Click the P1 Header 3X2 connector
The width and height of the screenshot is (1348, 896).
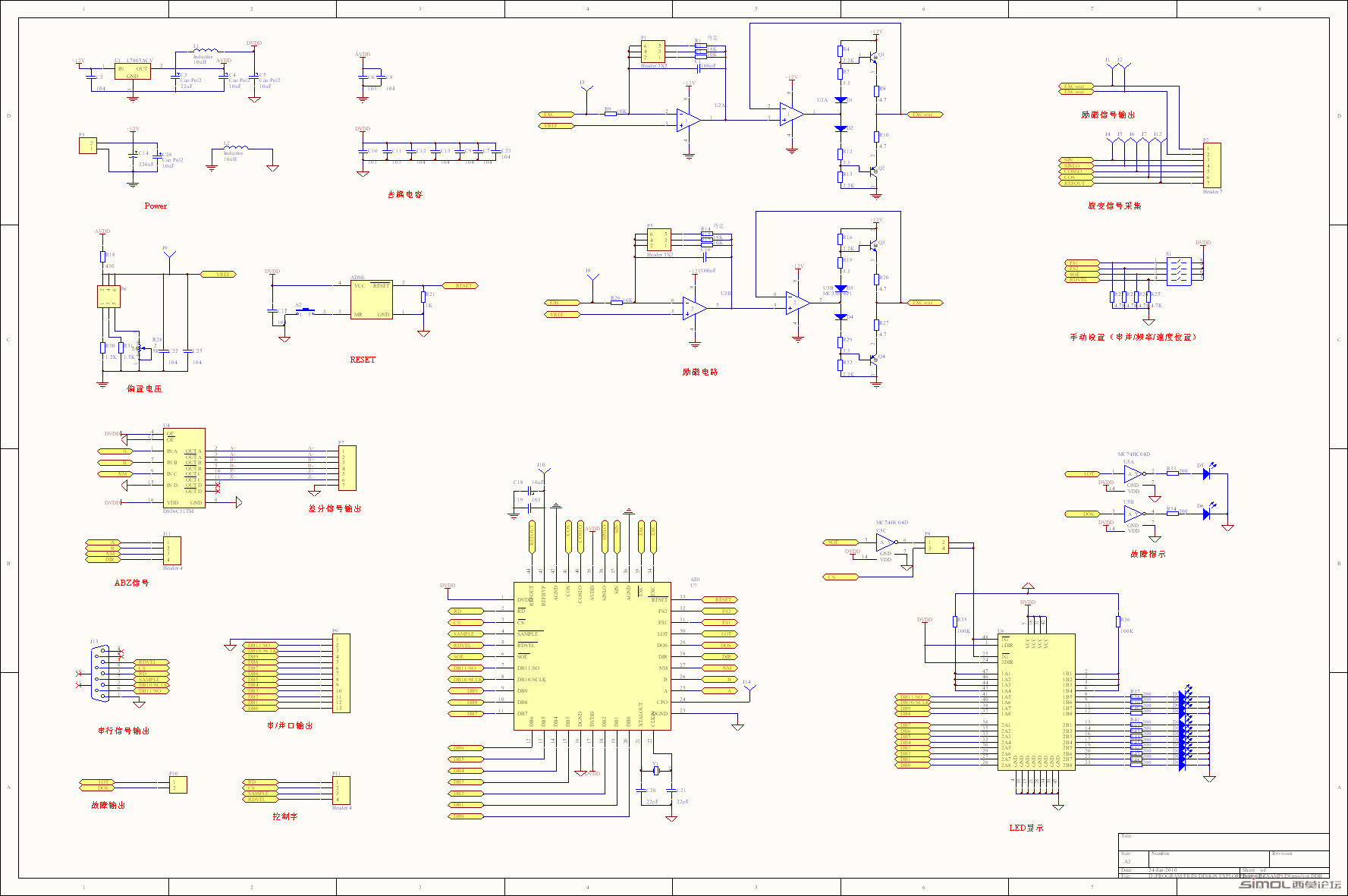(x=653, y=52)
